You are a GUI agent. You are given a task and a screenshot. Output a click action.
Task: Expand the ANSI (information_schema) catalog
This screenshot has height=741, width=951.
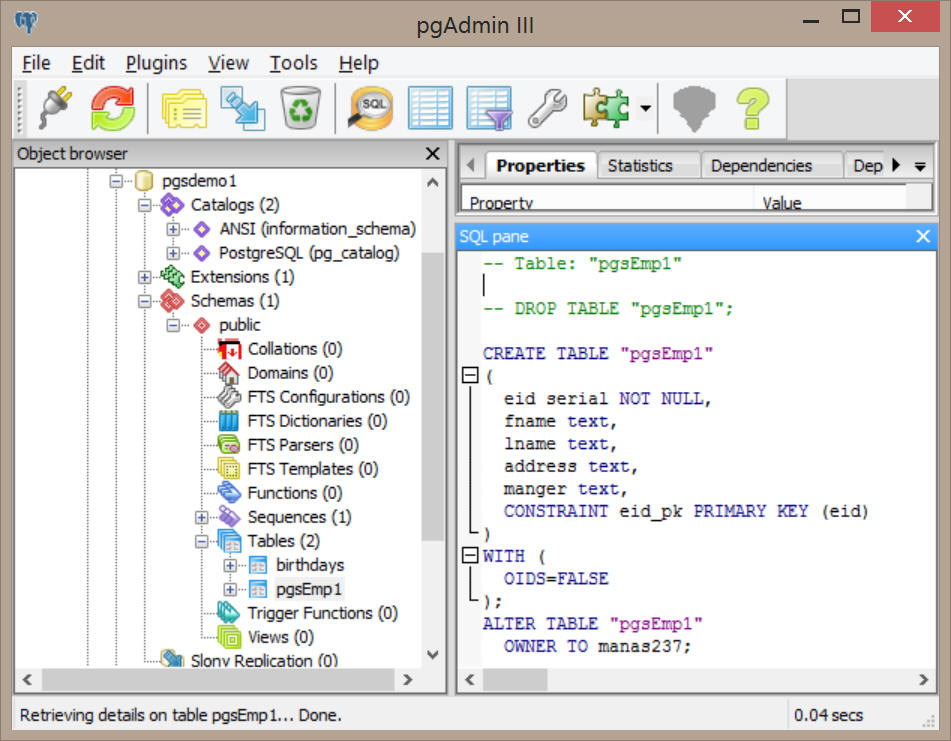173,229
